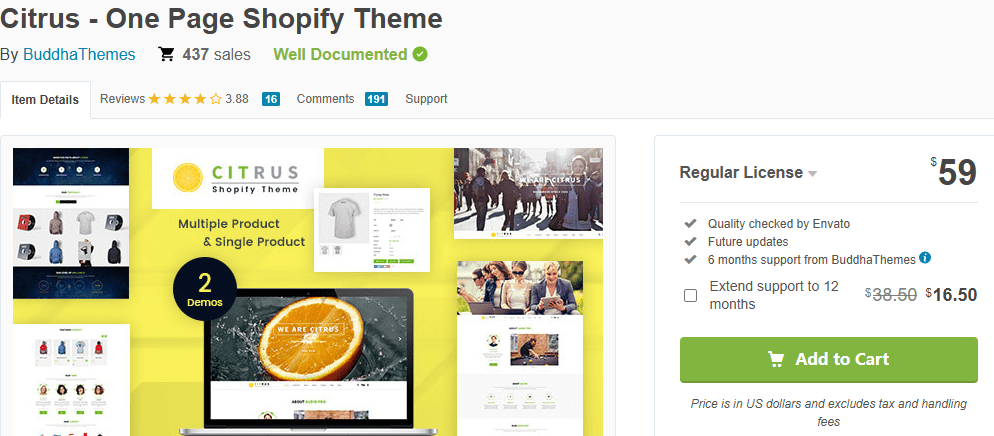Click the 16 reviews count badge
This screenshot has height=436, width=994.
click(x=271, y=99)
